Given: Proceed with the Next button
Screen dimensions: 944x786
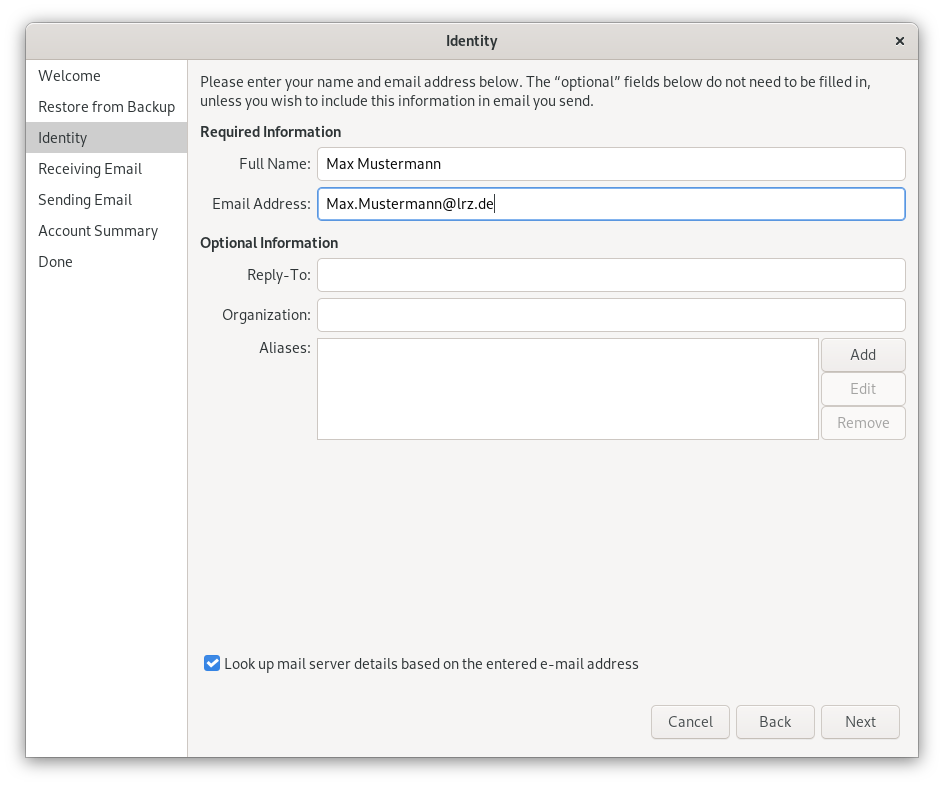Looking at the screenshot, I should [860, 722].
